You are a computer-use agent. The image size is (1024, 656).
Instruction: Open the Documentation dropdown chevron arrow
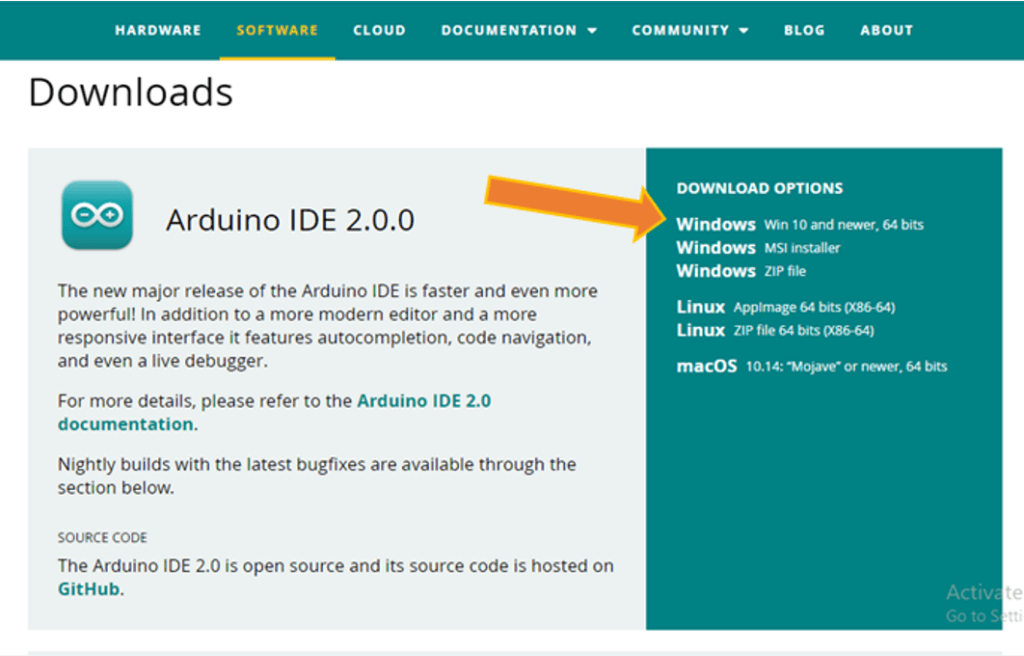[x=590, y=30]
